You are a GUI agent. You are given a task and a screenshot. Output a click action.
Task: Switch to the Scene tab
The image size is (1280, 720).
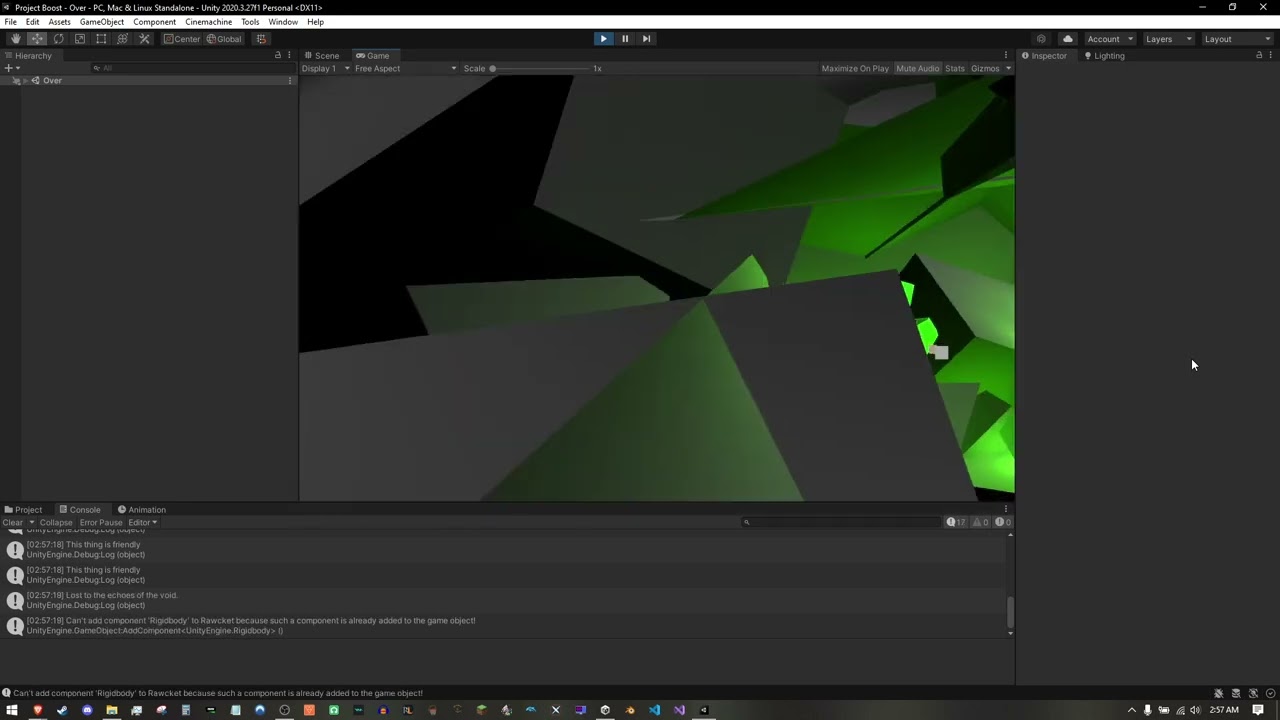[x=322, y=55]
